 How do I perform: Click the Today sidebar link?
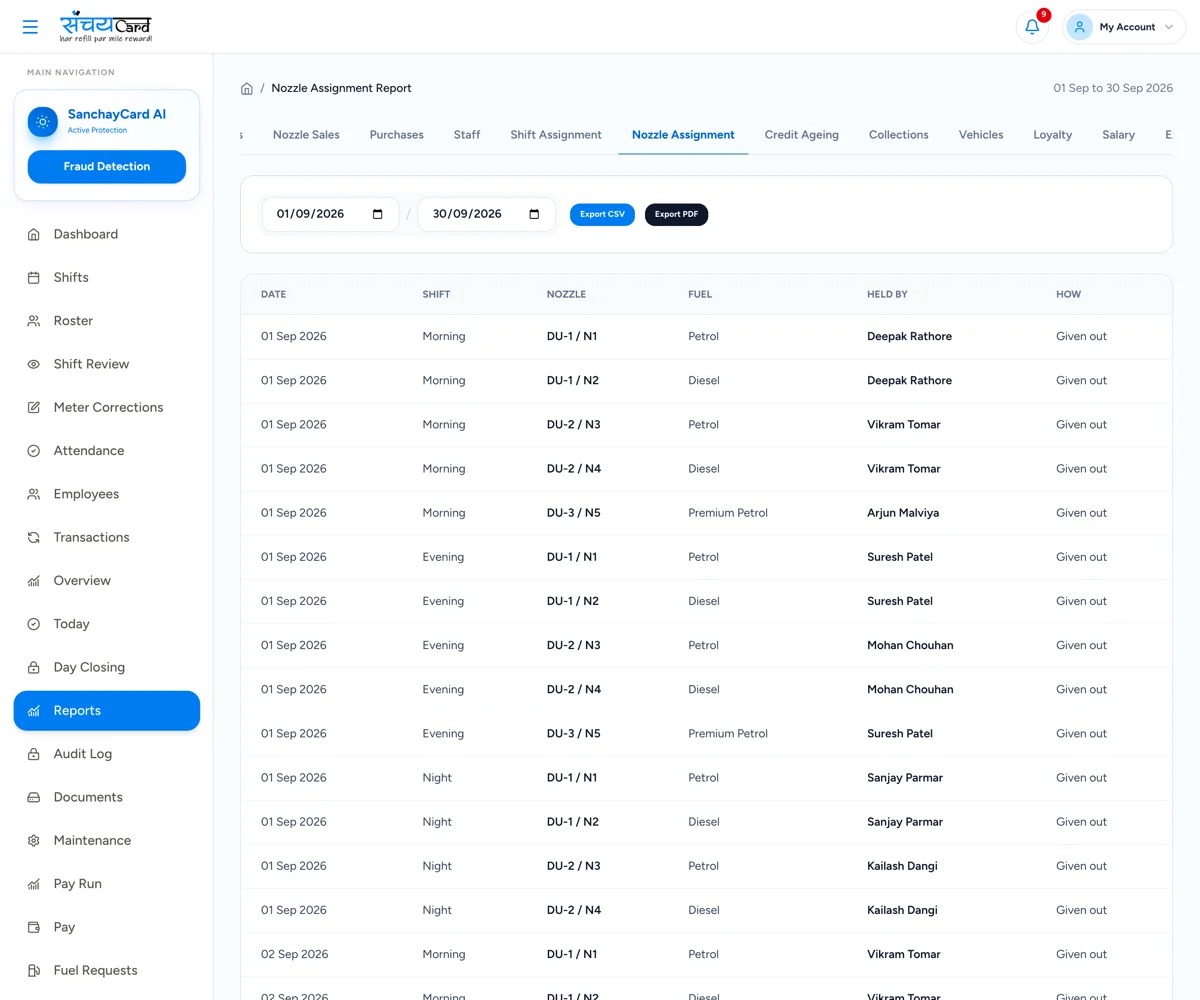(x=107, y=624)
